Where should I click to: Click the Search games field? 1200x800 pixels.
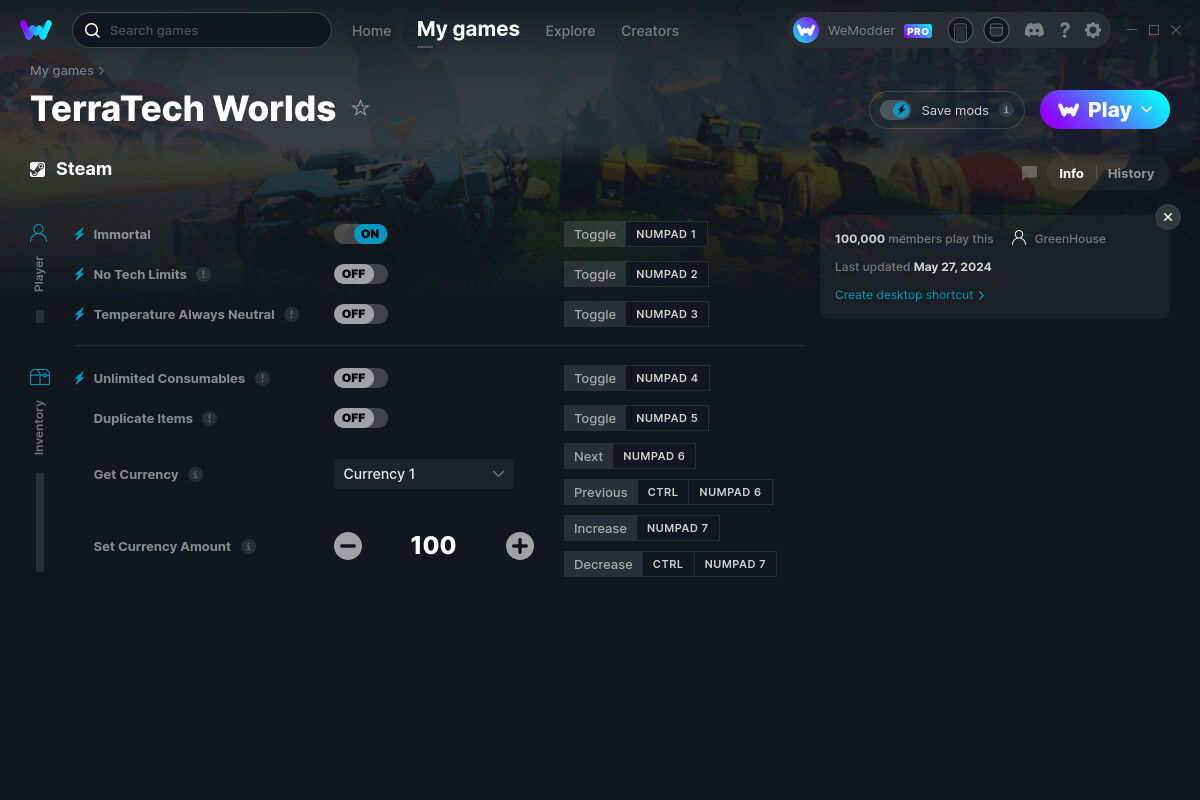coord(200,30)
